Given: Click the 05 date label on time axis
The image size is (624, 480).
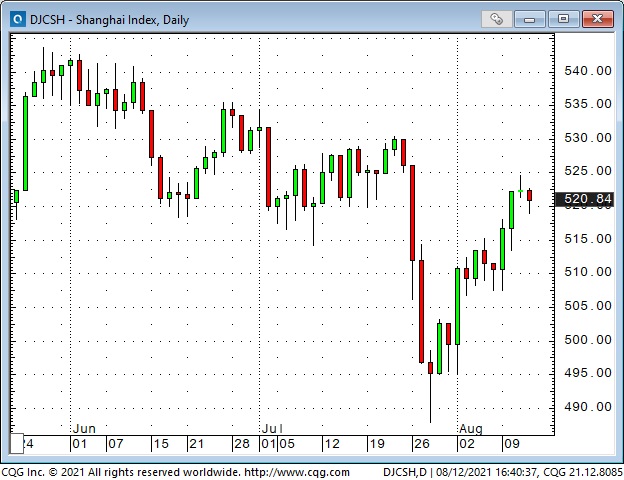Looking at the screenshot, I should click(287, 444).
